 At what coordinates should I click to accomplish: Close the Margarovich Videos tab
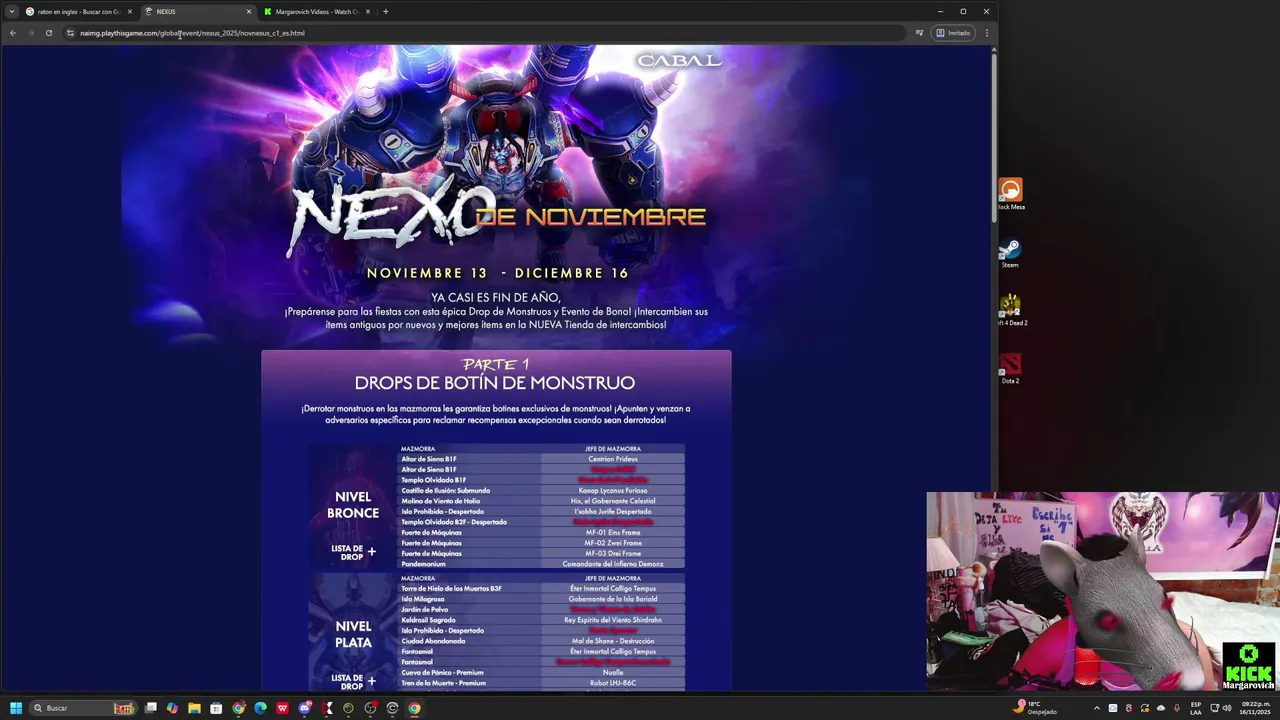point(368,12)
